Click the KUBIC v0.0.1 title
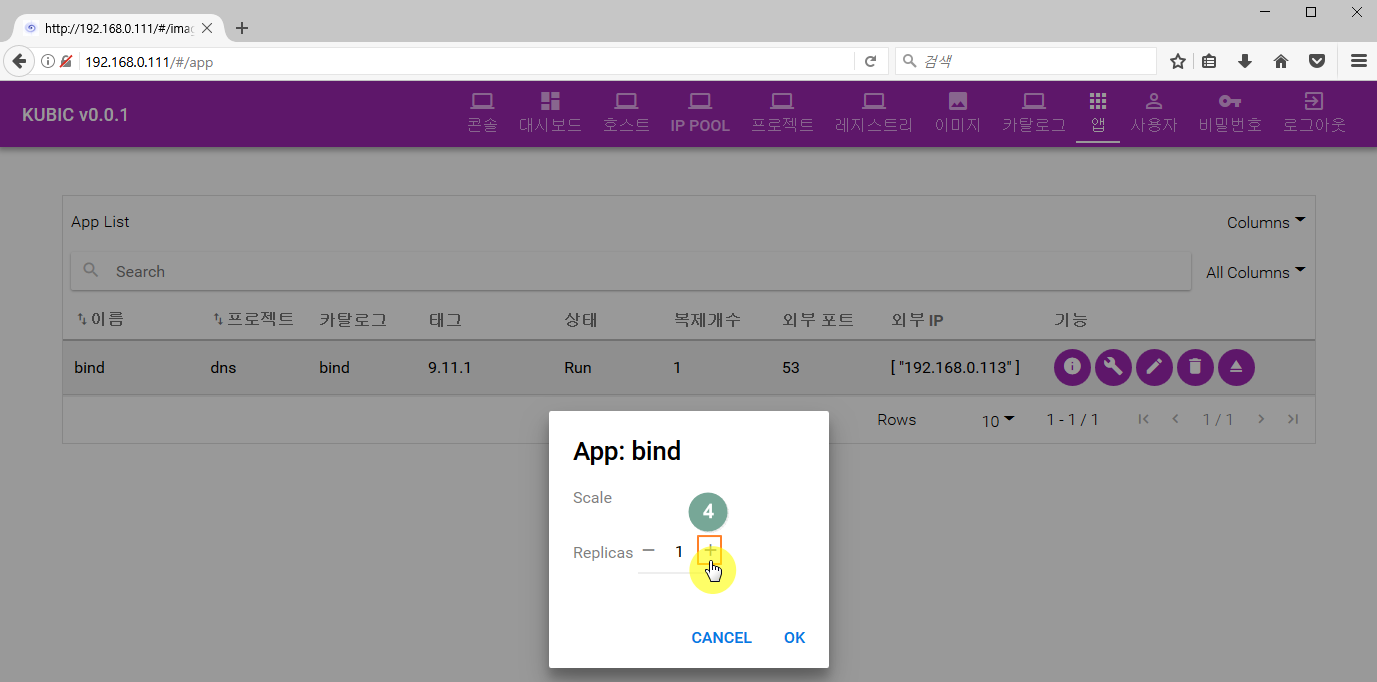This screenshot has height=682, width=1377. (x=75, y=115)
